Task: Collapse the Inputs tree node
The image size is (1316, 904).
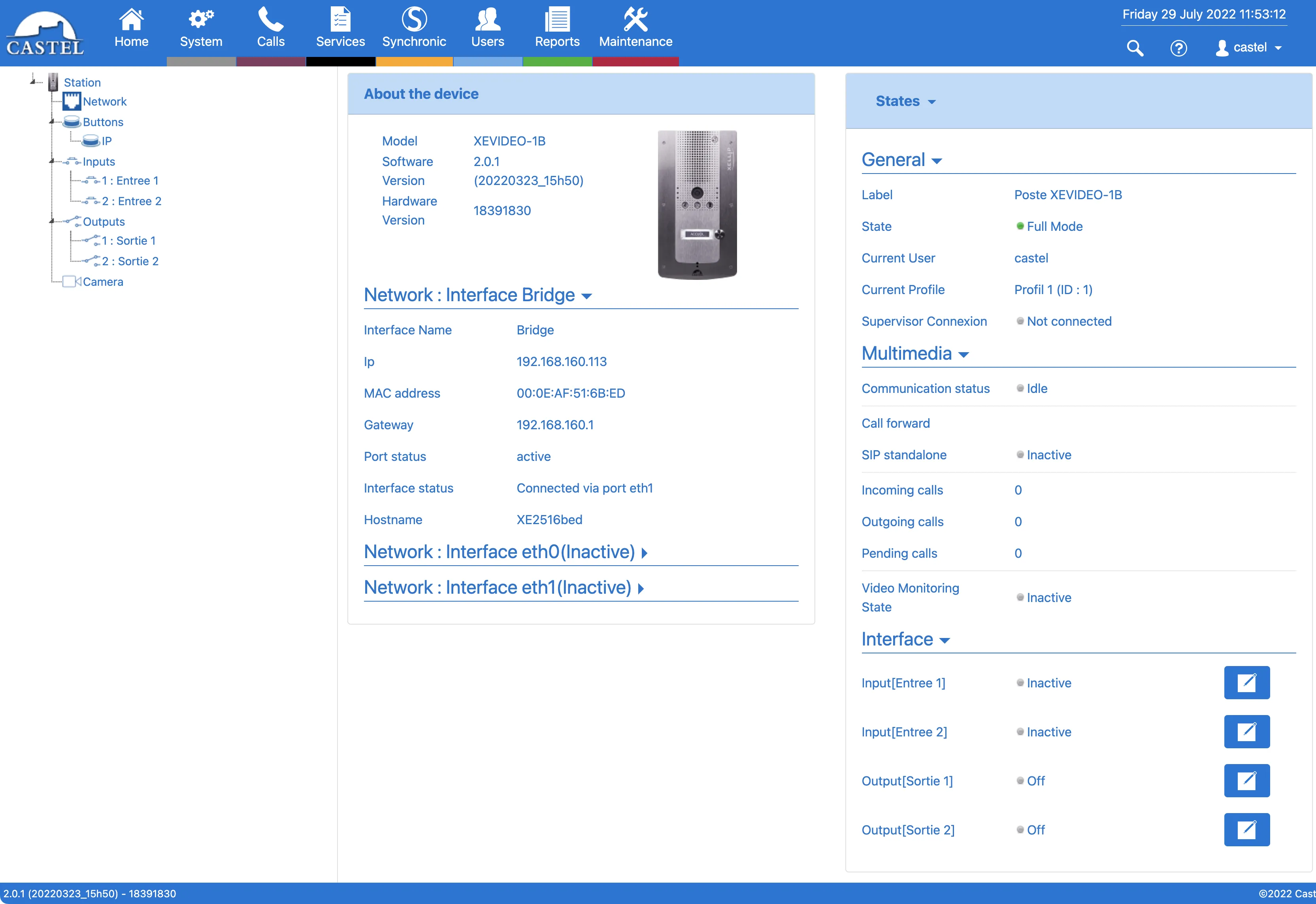Action: pyautogui.click(x=52, y=161)
